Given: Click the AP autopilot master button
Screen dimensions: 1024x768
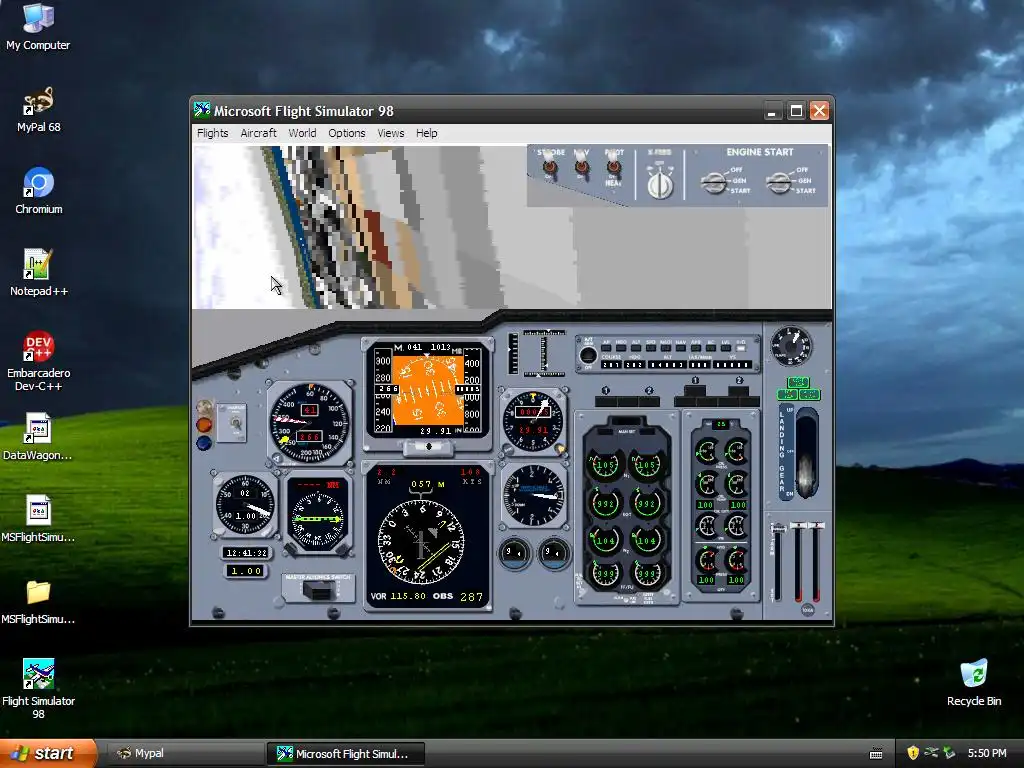Looking at the screenshot, I should 606,348.
